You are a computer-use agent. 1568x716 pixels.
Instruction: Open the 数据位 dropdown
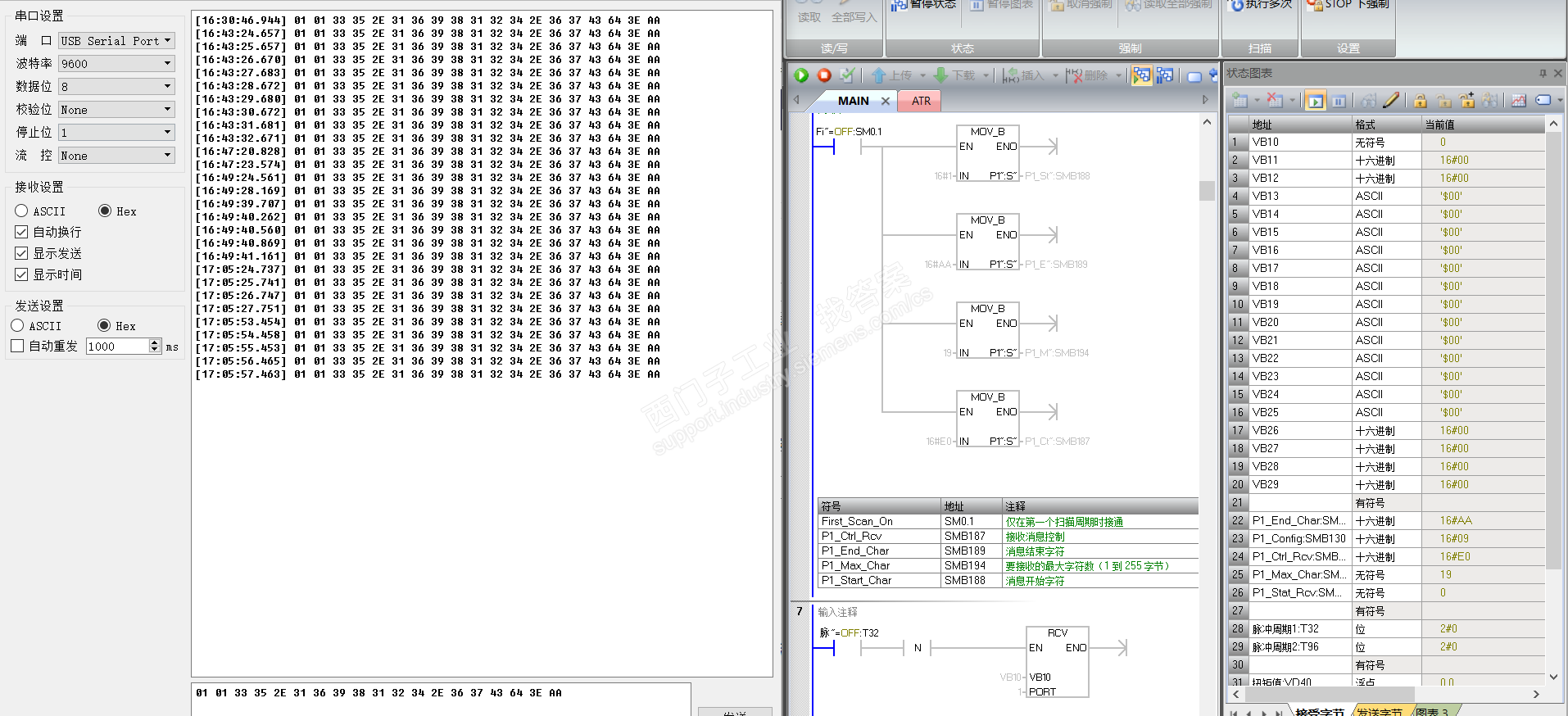coord(116,86)
